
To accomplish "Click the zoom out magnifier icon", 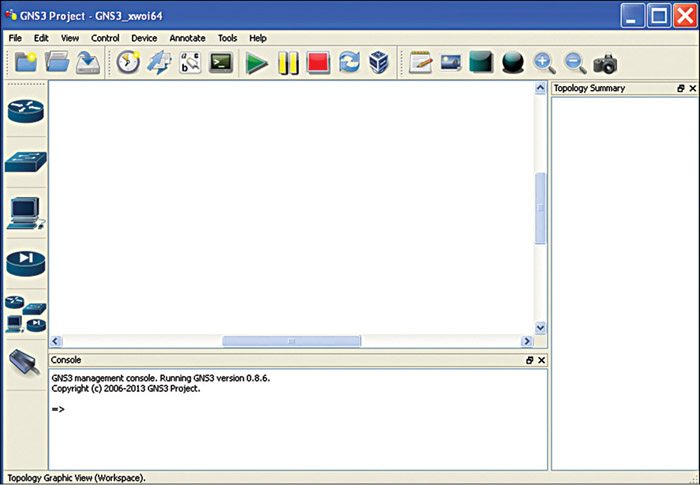I will point(575,63).
